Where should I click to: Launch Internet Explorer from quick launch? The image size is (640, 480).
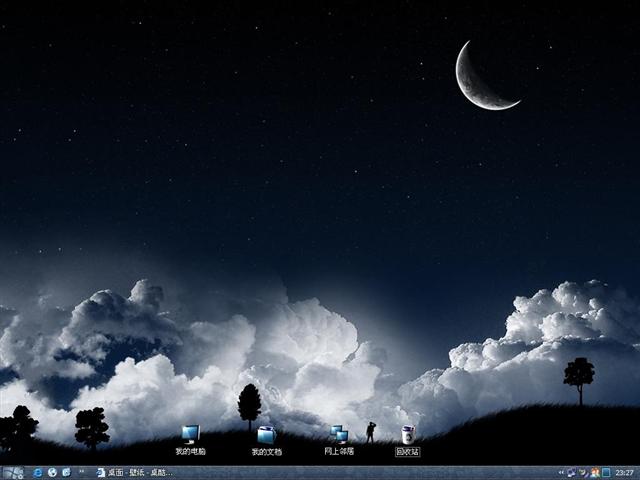click(x=38, y=472)
